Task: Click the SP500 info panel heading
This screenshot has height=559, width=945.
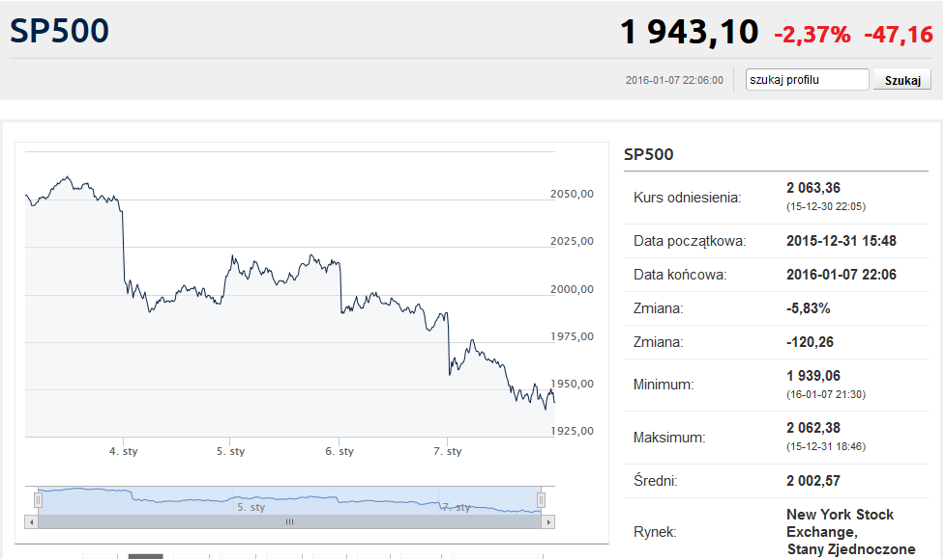Action: 649,154
